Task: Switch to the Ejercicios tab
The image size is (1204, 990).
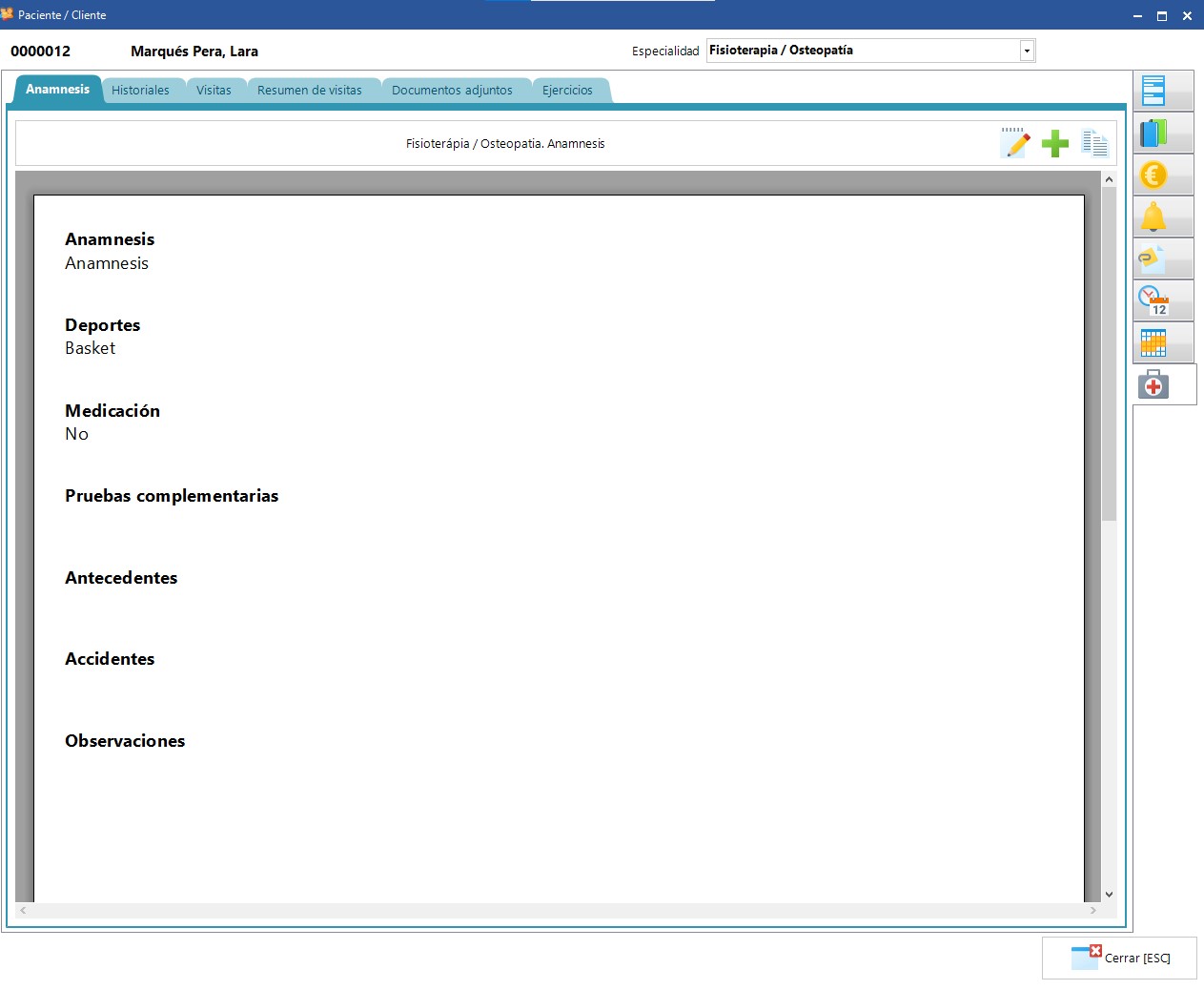Action: click(567, 91)
